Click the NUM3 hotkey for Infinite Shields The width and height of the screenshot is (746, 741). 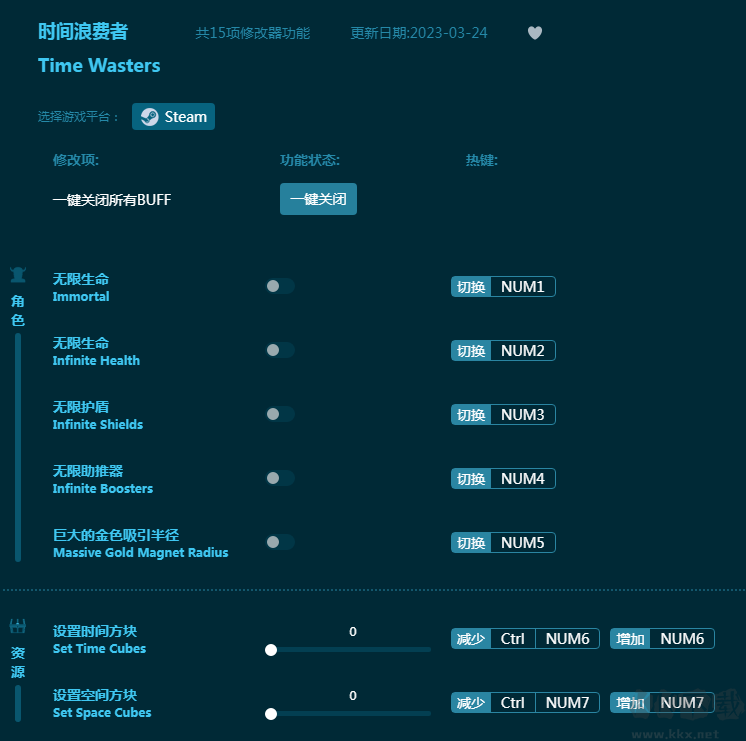click(522, 415)
